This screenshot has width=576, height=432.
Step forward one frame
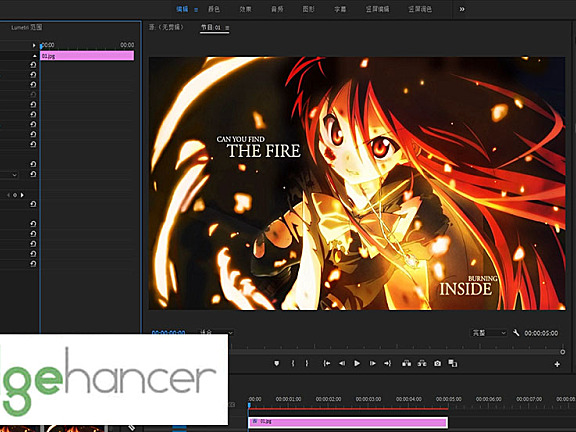(x=372, y=363)
